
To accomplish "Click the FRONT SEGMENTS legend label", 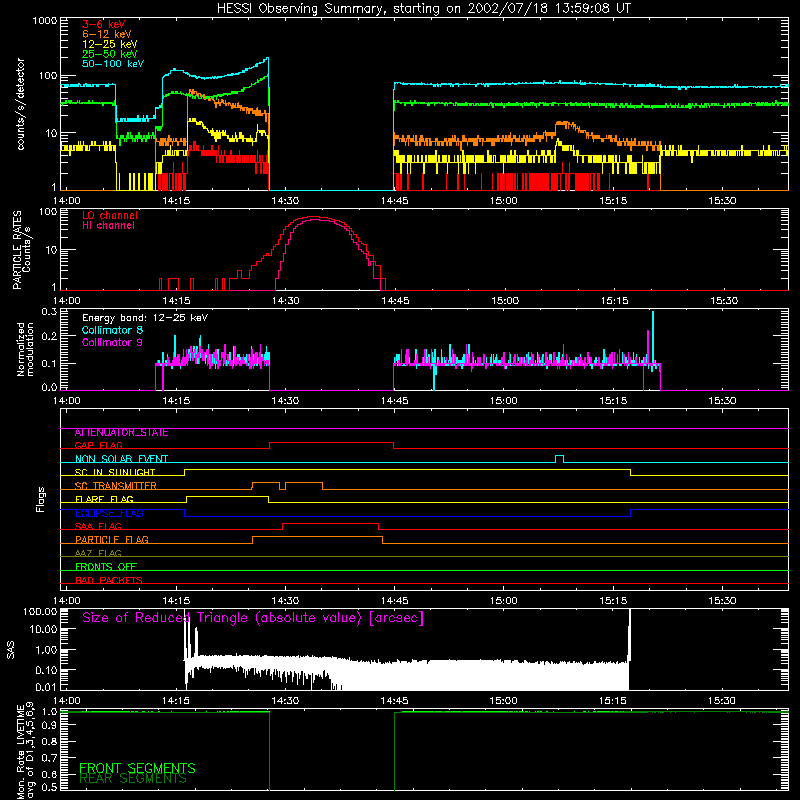I will point(137,768).
